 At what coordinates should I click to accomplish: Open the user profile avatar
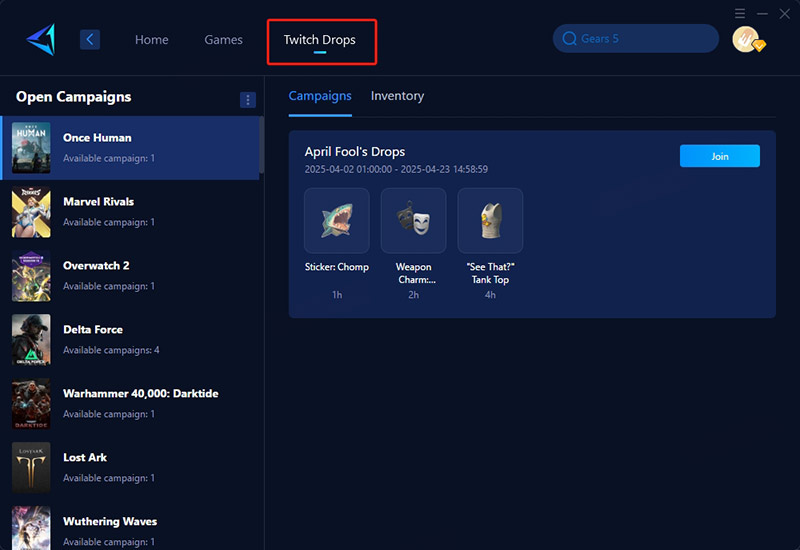pos(746,39)
